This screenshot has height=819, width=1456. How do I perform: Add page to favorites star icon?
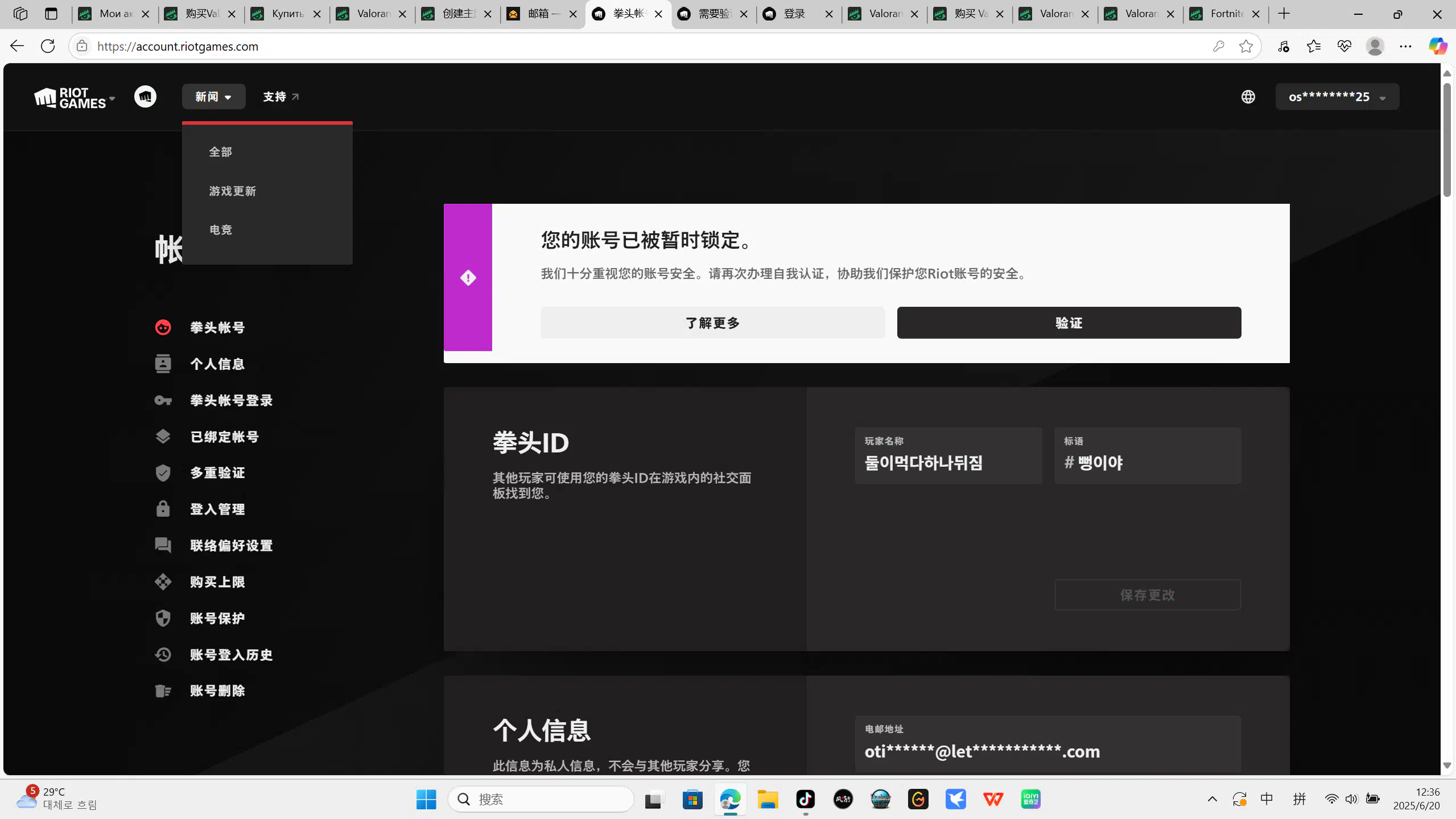click(1246, 46)
